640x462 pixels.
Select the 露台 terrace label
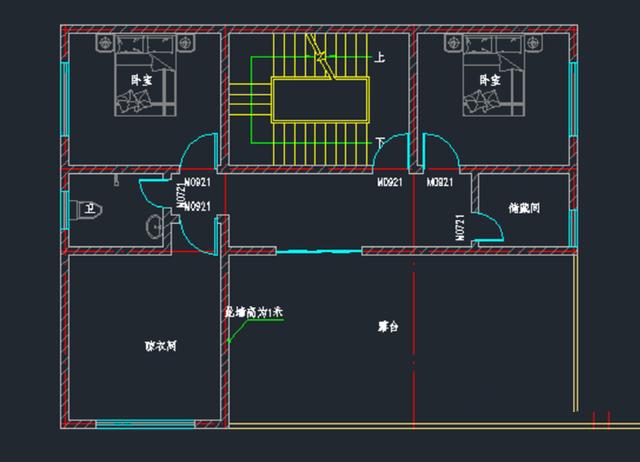tap(388, 326)
